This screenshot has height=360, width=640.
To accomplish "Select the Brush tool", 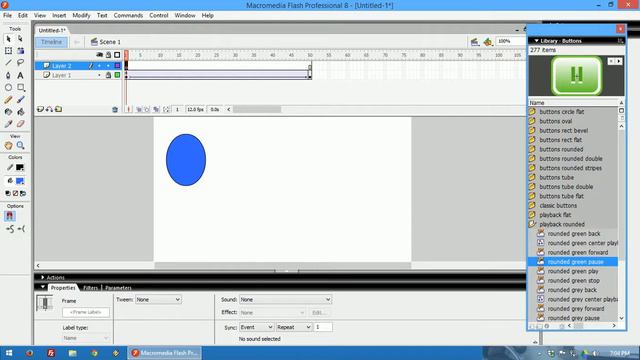I will click(x=20, y=100).
